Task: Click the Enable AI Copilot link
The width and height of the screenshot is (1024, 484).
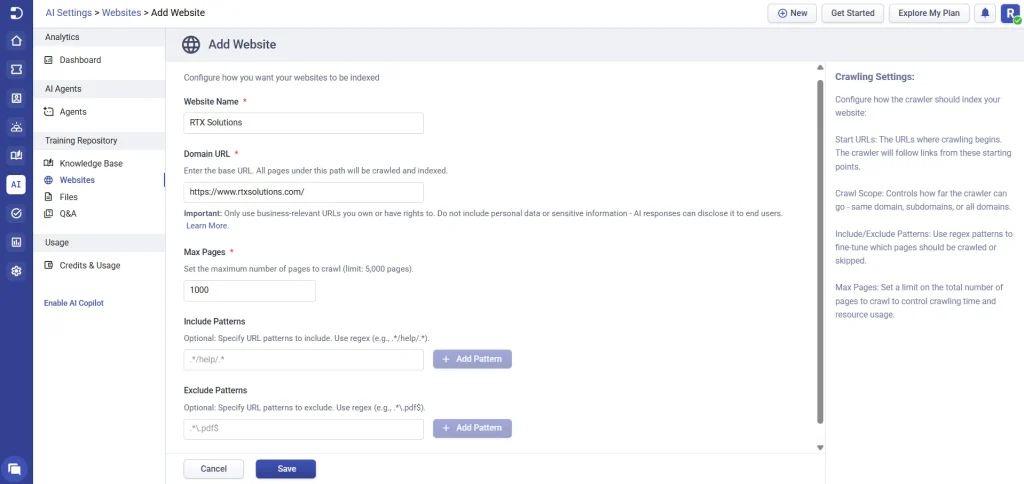Action: (74, 303)
